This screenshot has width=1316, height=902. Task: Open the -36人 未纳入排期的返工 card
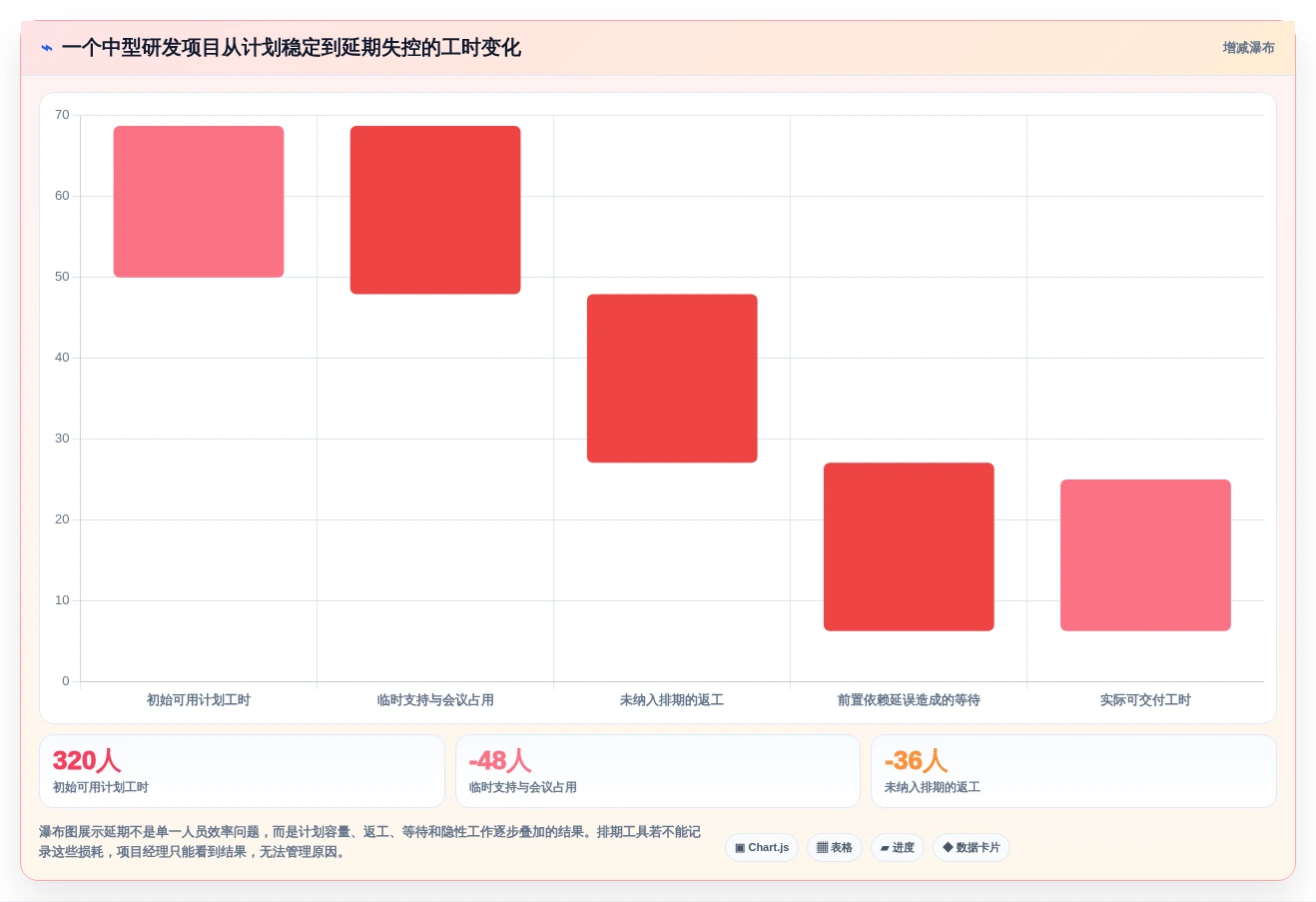(1073, 771)
